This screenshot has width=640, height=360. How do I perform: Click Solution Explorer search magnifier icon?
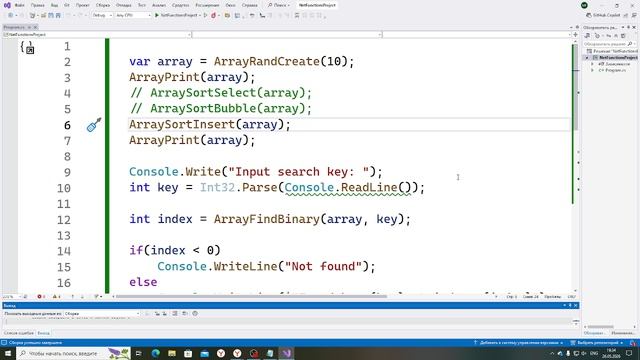coord(630,44)
